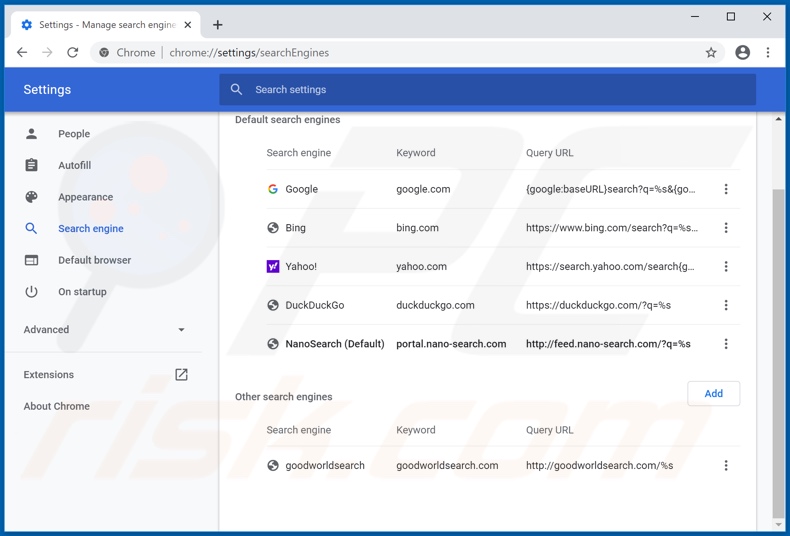This screenshot has height=536, width=790.
Task: Open Chrome's three-dot main menu
Action: tap(768, 53)
